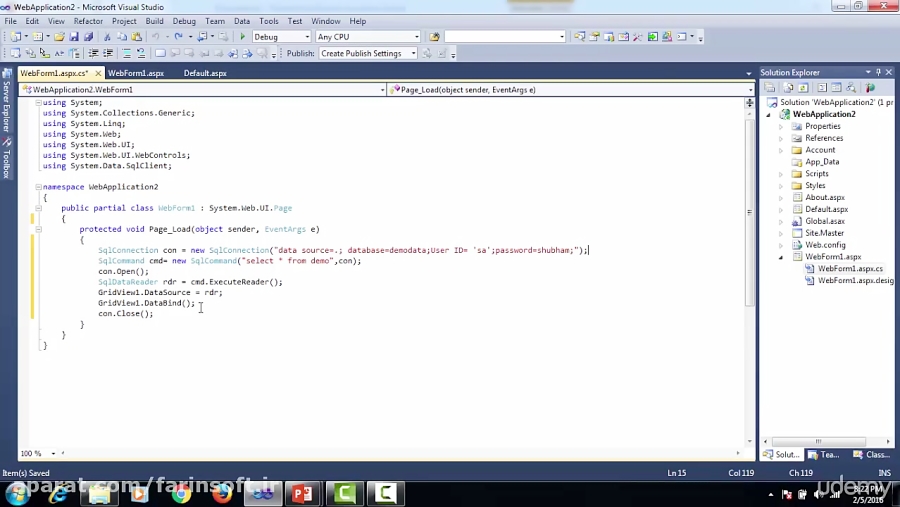
Task: Click Refresh icon in Solution Explorer toolbar
Action: (803, 88)
